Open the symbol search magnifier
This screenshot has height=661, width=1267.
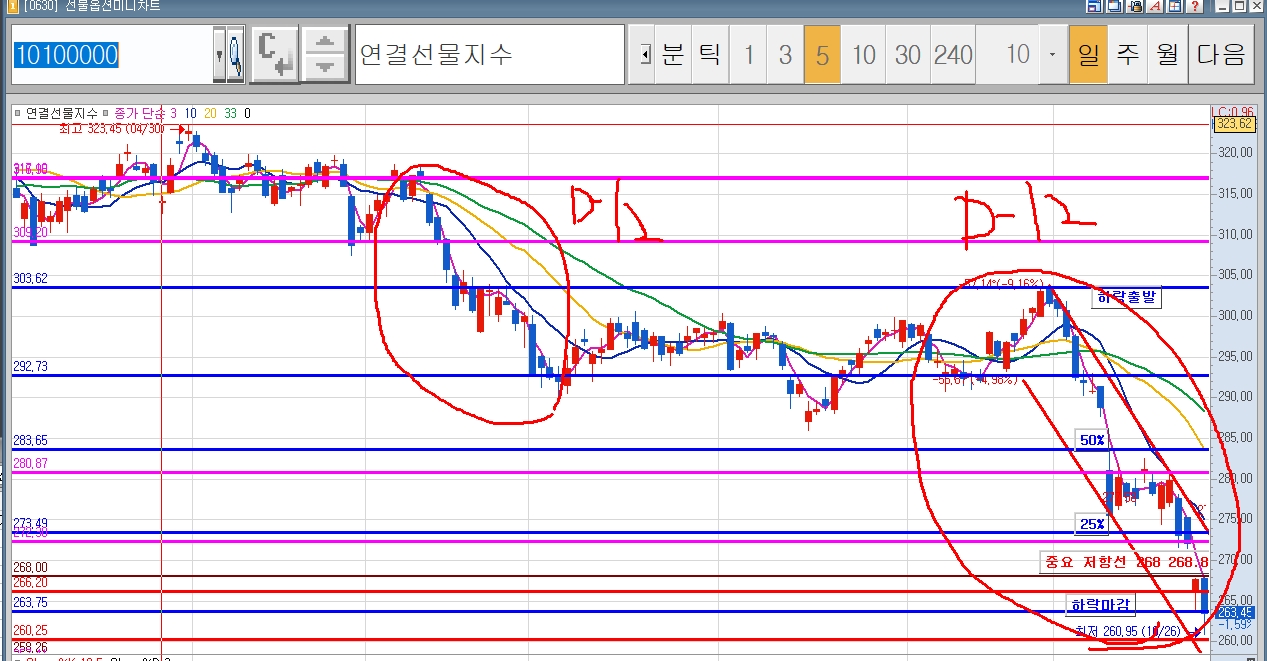(236, 54)
